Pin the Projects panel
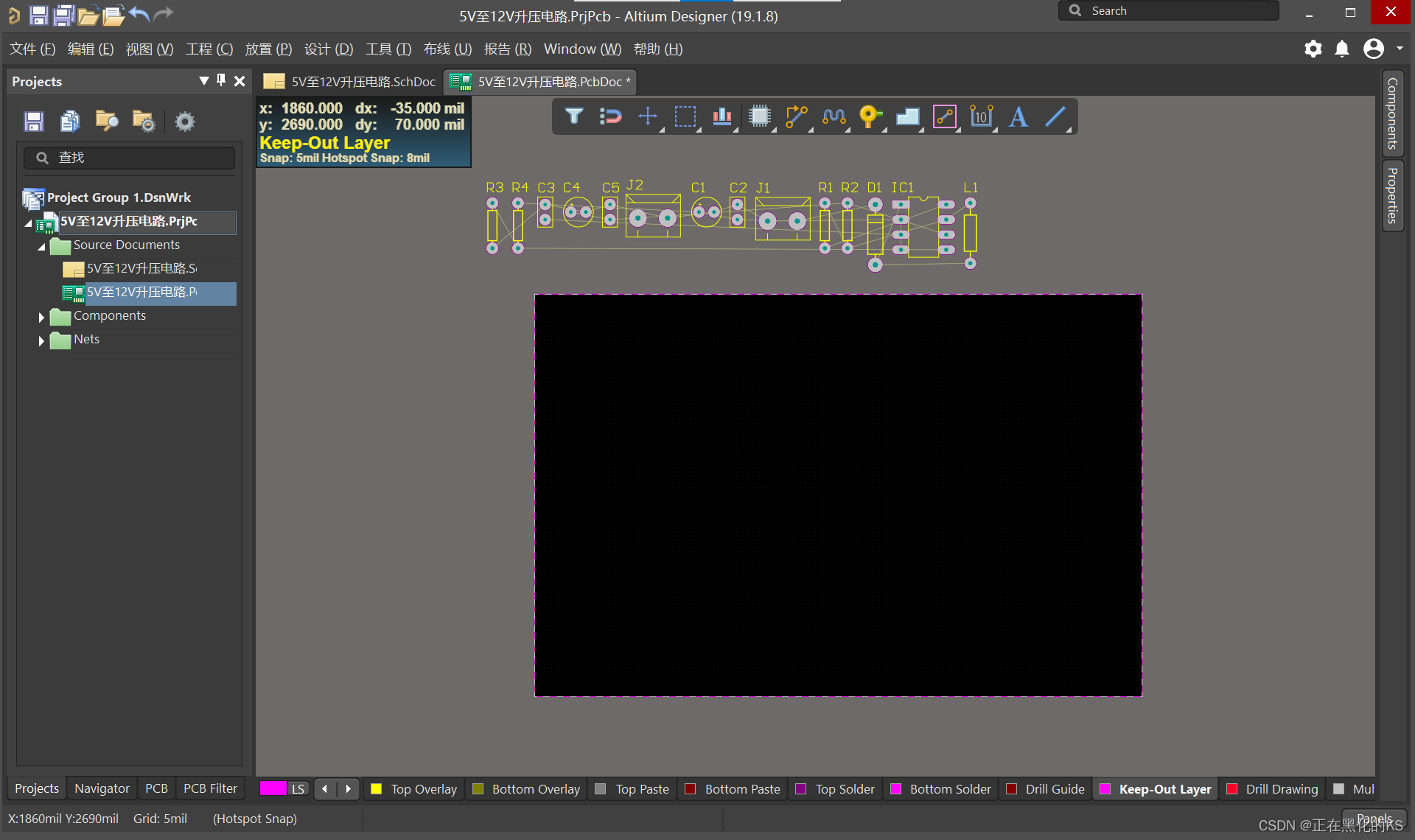Screen dimensions: 1415x840 (x=221, y=80)
